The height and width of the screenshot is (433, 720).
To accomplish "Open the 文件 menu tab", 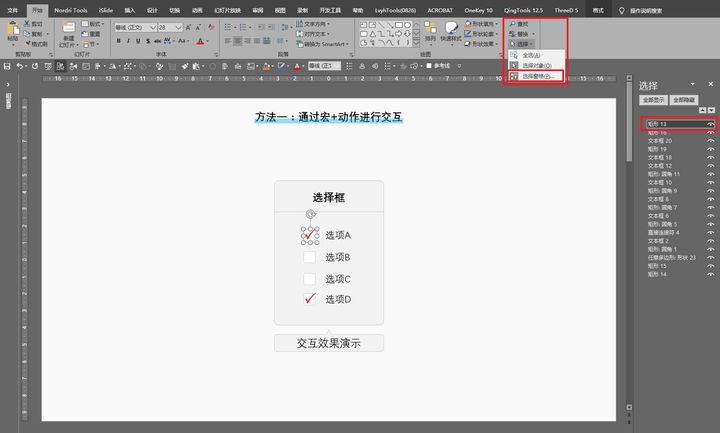I will click(x=12, y=10).
